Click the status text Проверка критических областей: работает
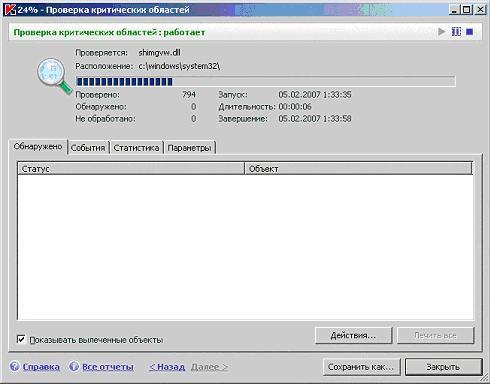 pyautogui.click(x=109, y=32)
